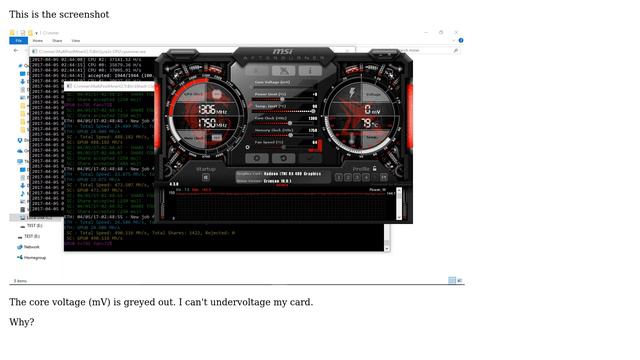This screenshot has height=360, width=640.
Task: Open Afterburner Kombustor K button
Action: [257, 71]
